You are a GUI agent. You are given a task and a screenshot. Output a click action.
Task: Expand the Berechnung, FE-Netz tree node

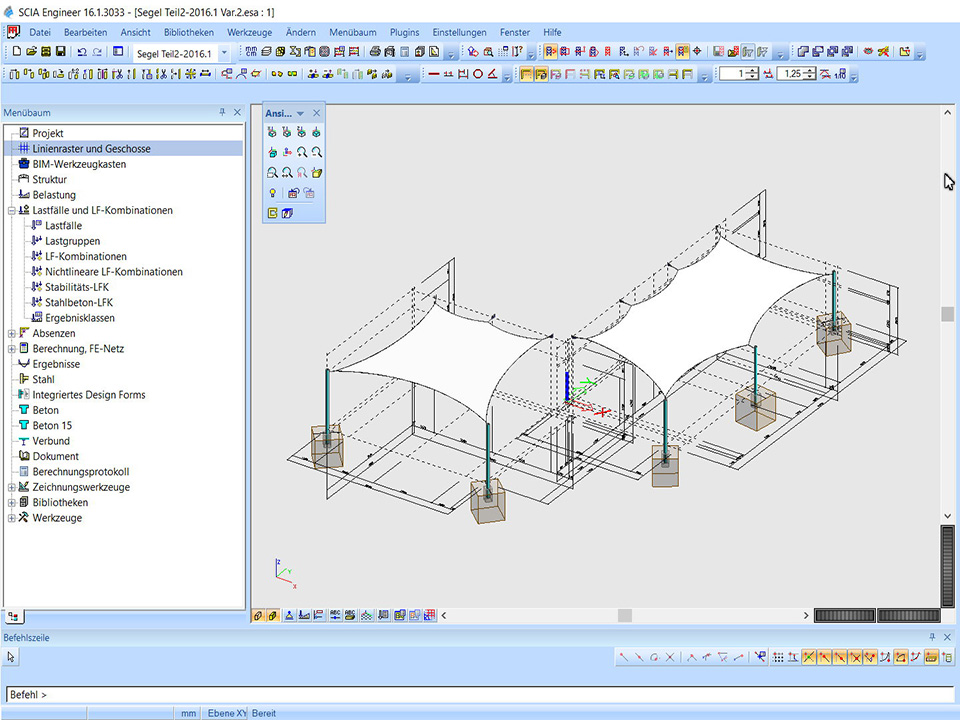(11, 349)
